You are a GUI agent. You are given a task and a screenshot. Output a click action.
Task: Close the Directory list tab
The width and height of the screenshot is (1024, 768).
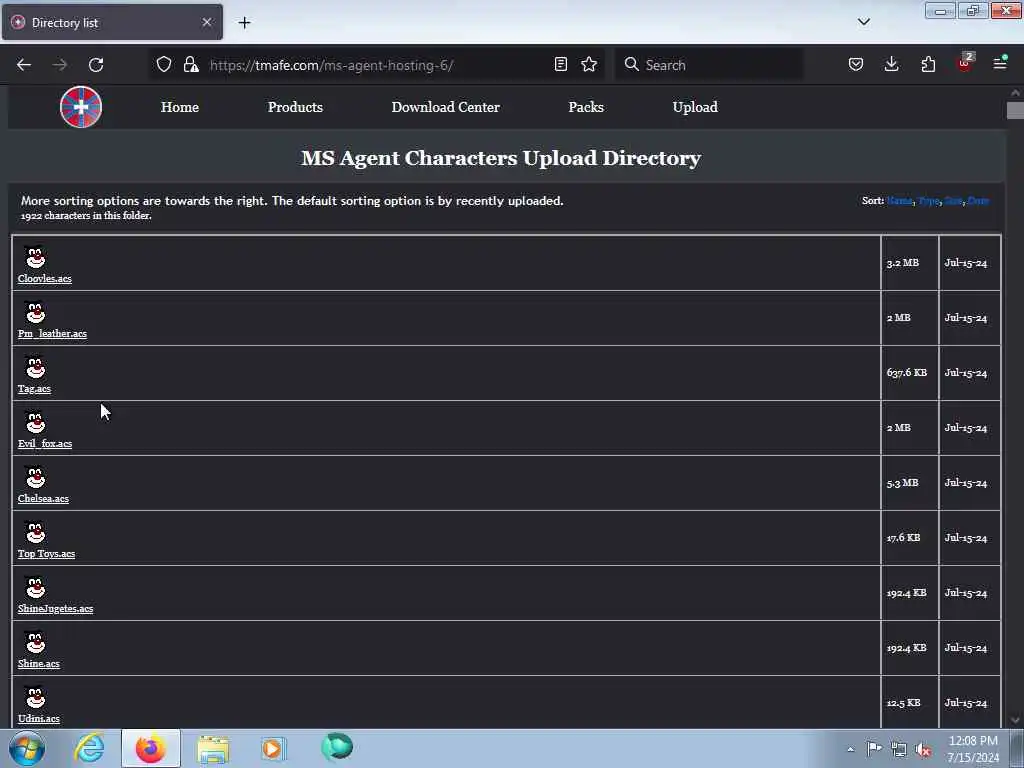tap(207, 22)
